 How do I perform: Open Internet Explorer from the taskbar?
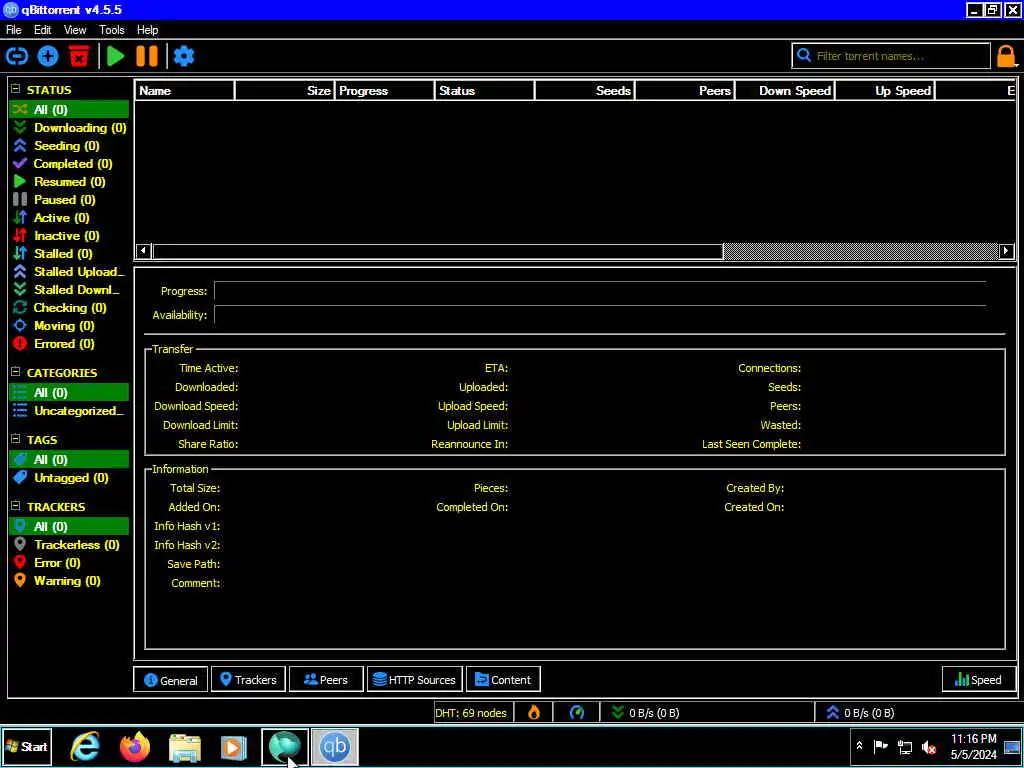click(86, 747)
